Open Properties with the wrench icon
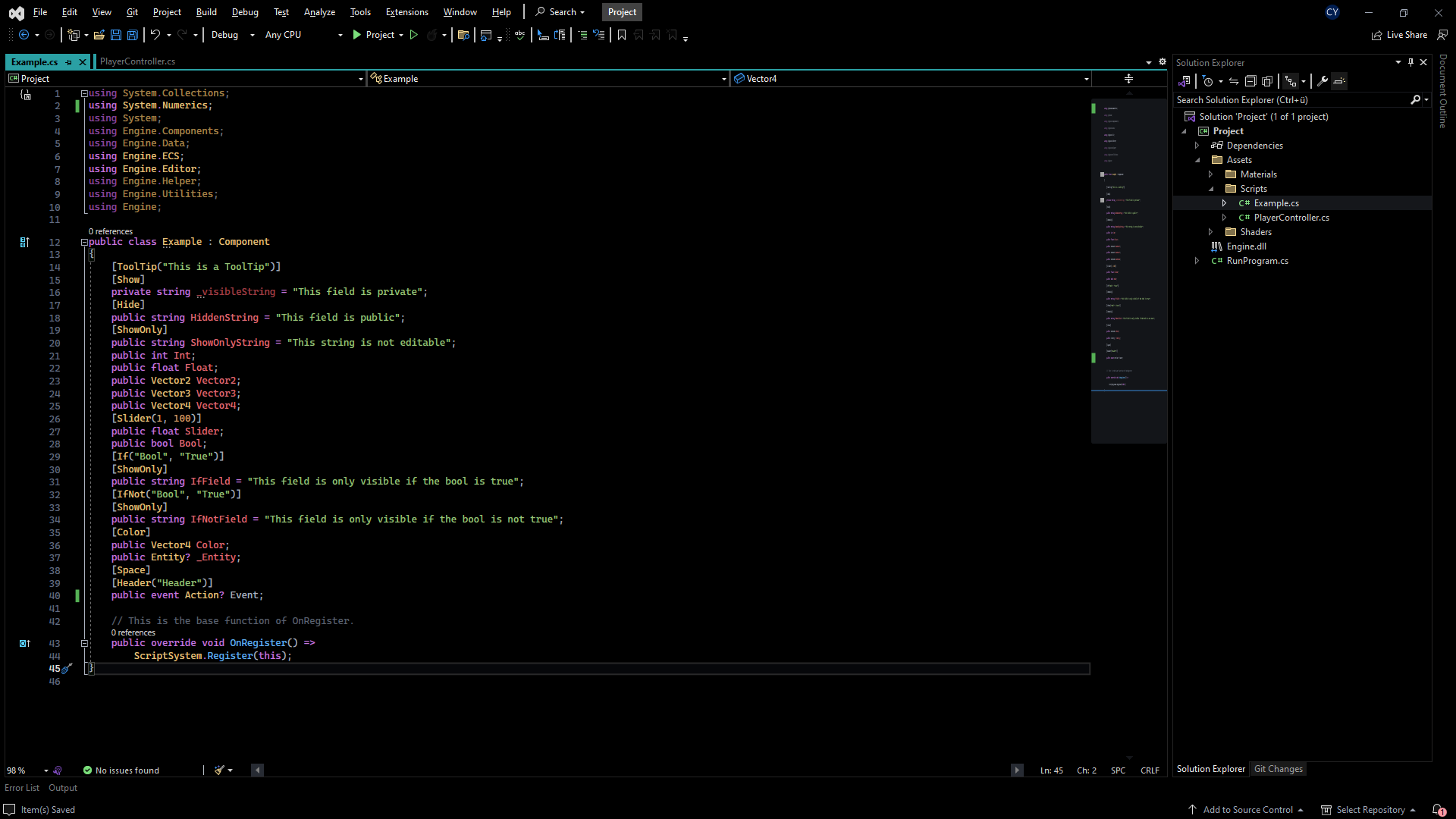 coord(1323,81)
